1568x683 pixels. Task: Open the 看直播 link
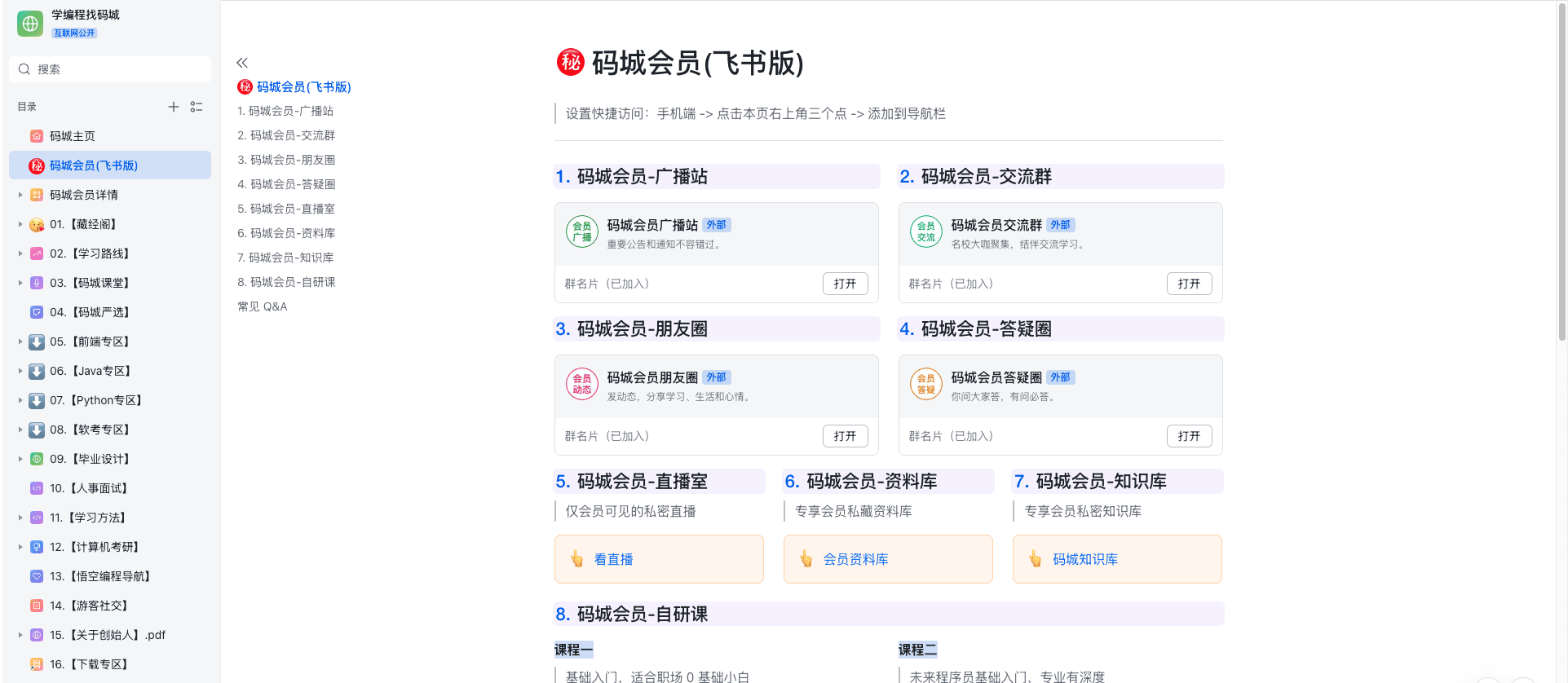(614, 559)
